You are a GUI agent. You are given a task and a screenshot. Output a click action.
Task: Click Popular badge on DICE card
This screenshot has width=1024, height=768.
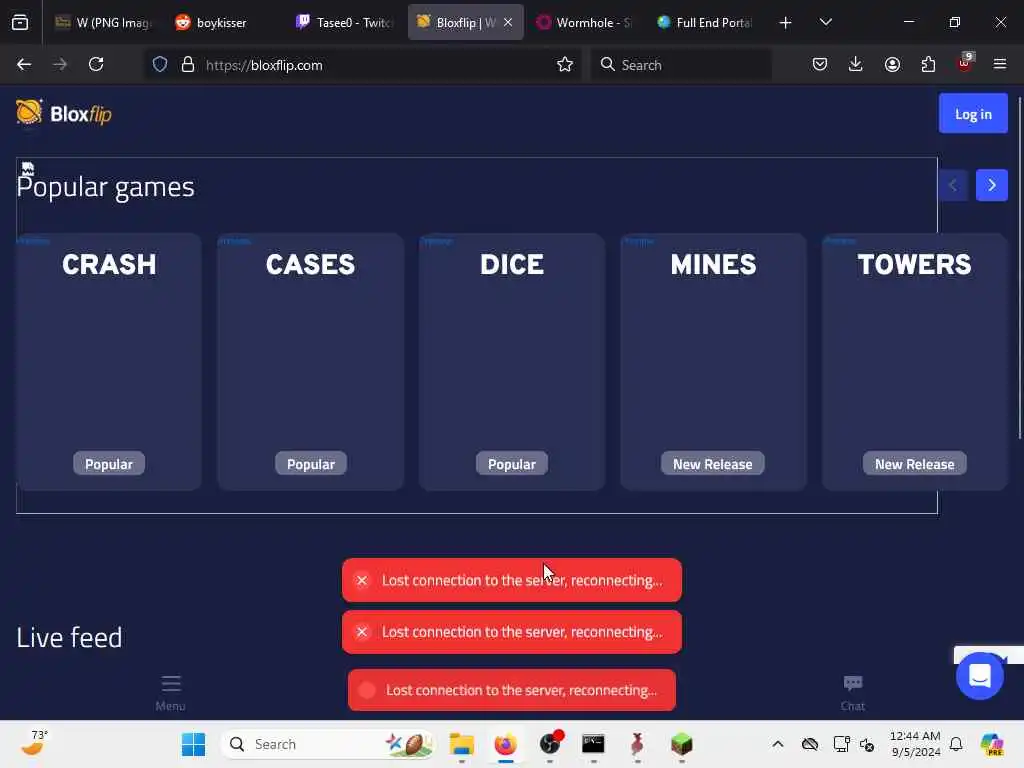pos(511,464)
